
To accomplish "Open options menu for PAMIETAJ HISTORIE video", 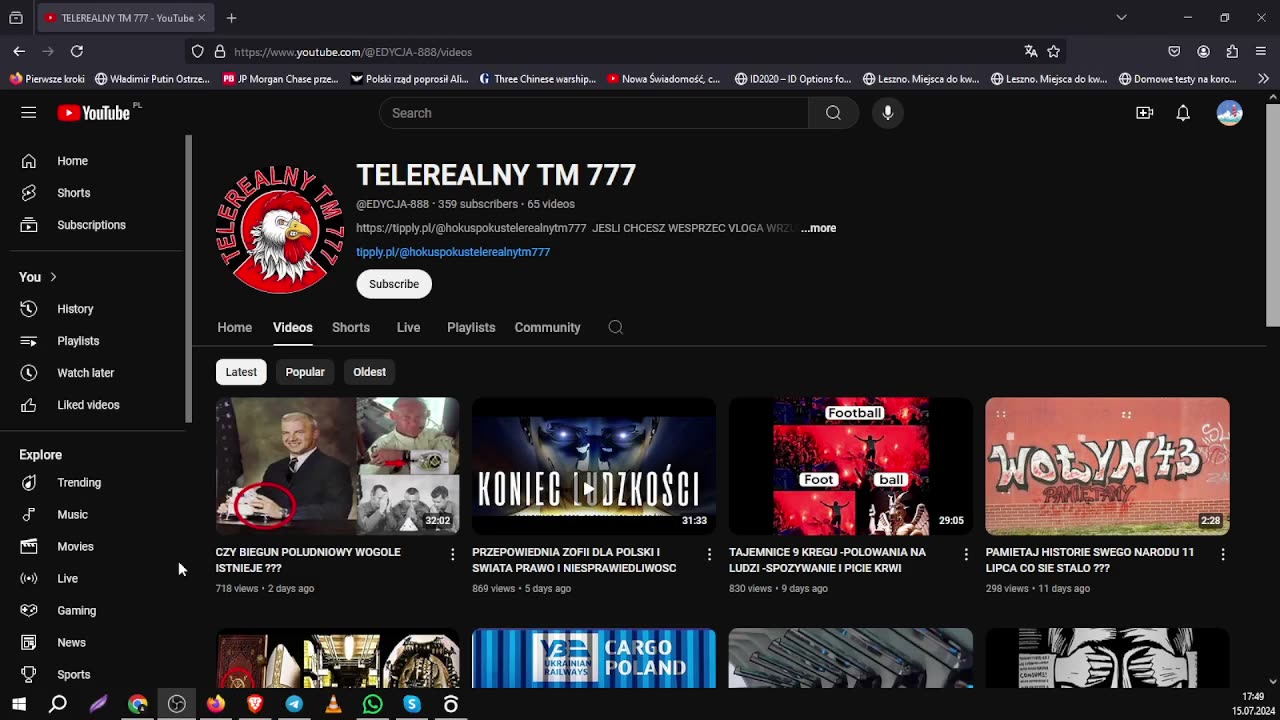I will (1222, 554).
